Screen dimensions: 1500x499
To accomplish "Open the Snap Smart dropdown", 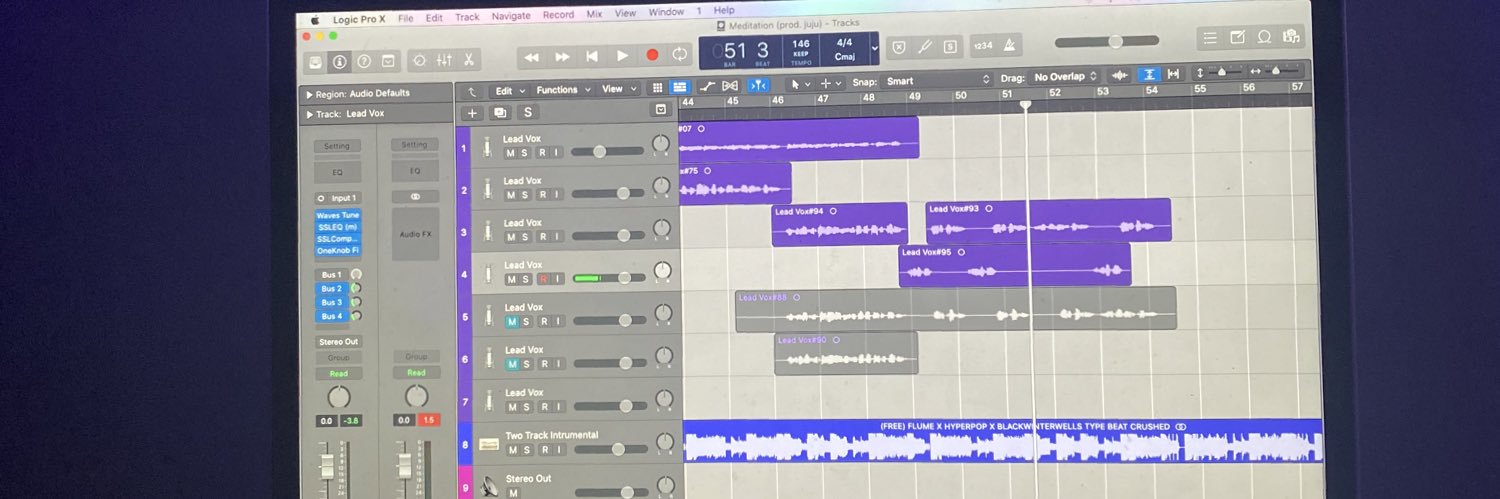I will pyautogui.click(x=938, y=81).
